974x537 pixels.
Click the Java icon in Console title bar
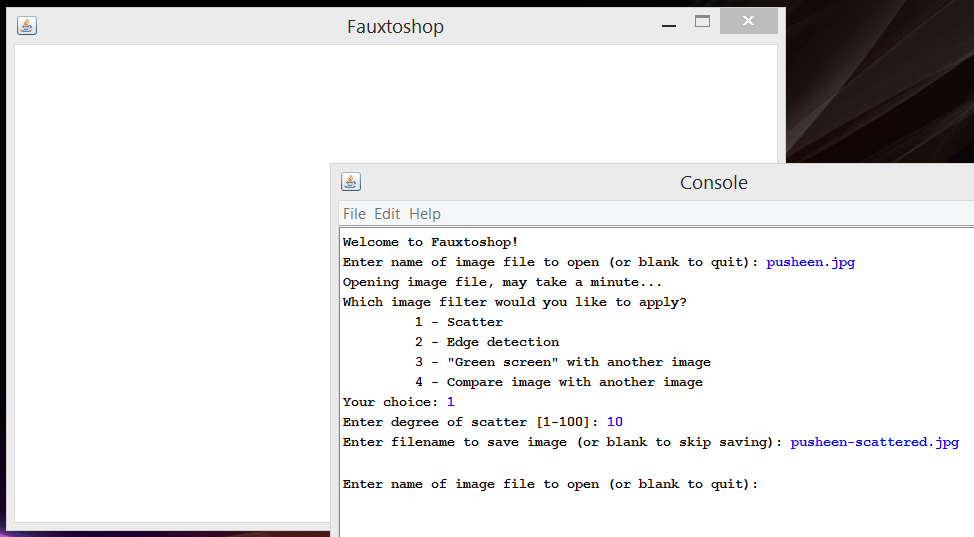click(351, 181)
